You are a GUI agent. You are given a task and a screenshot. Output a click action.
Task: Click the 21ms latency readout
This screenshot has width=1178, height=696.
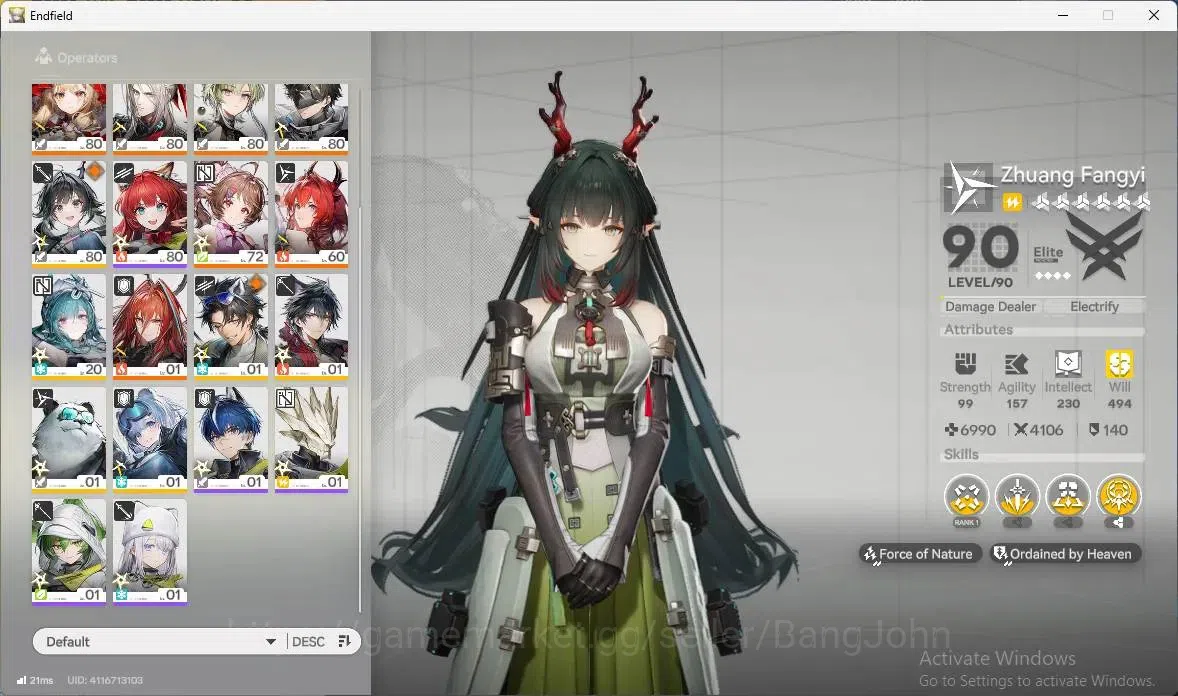click(x=41, y=680)
